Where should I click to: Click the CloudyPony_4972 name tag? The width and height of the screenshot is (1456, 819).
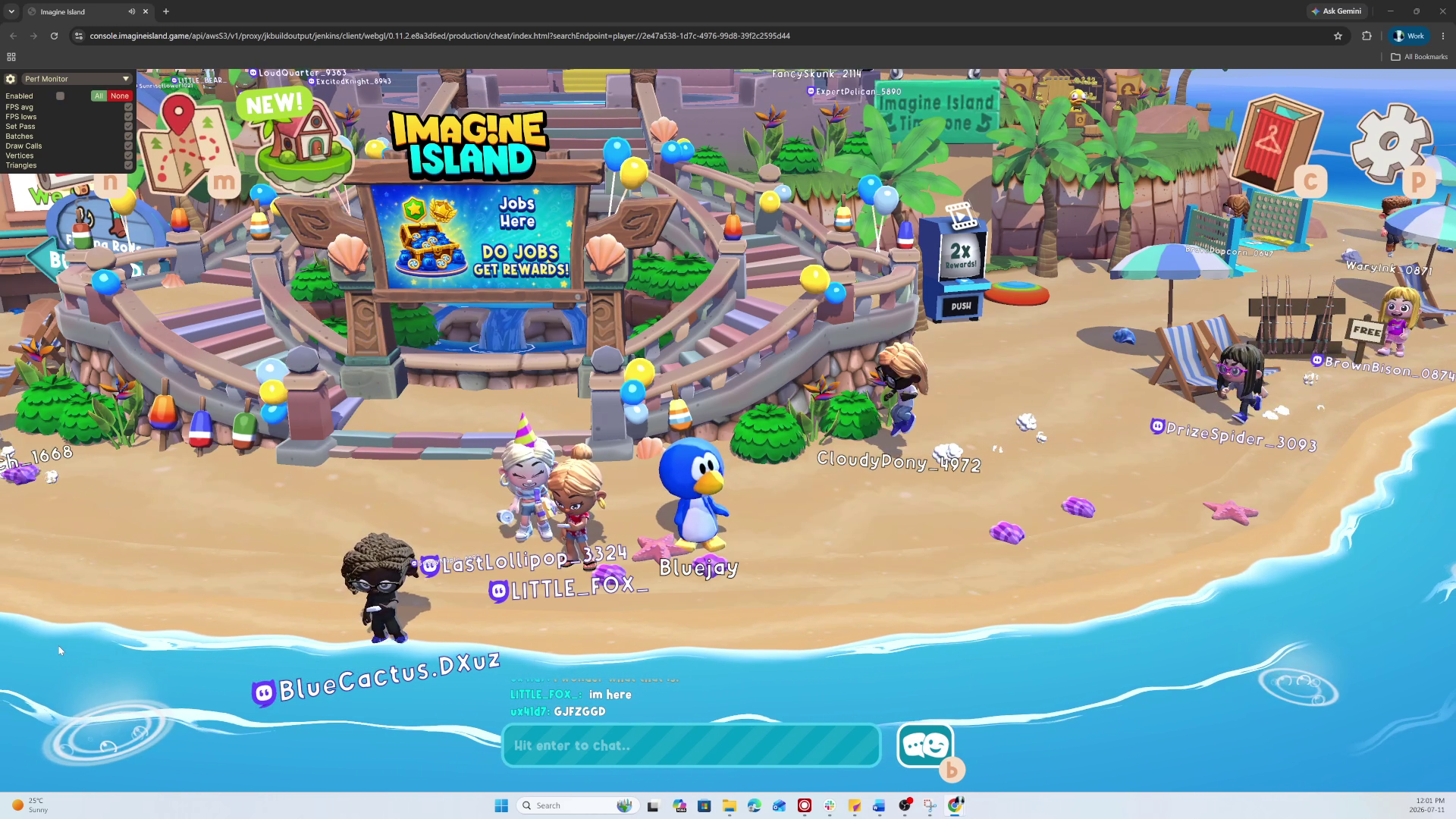tap(899, 461)
